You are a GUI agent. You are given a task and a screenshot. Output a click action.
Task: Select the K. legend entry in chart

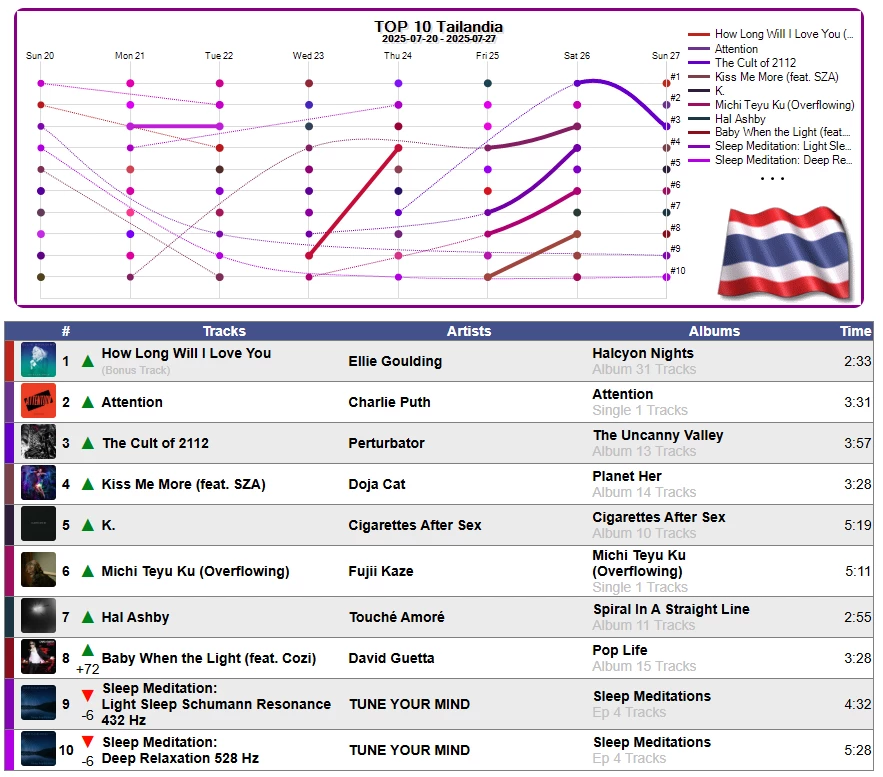tap(706, 91)
